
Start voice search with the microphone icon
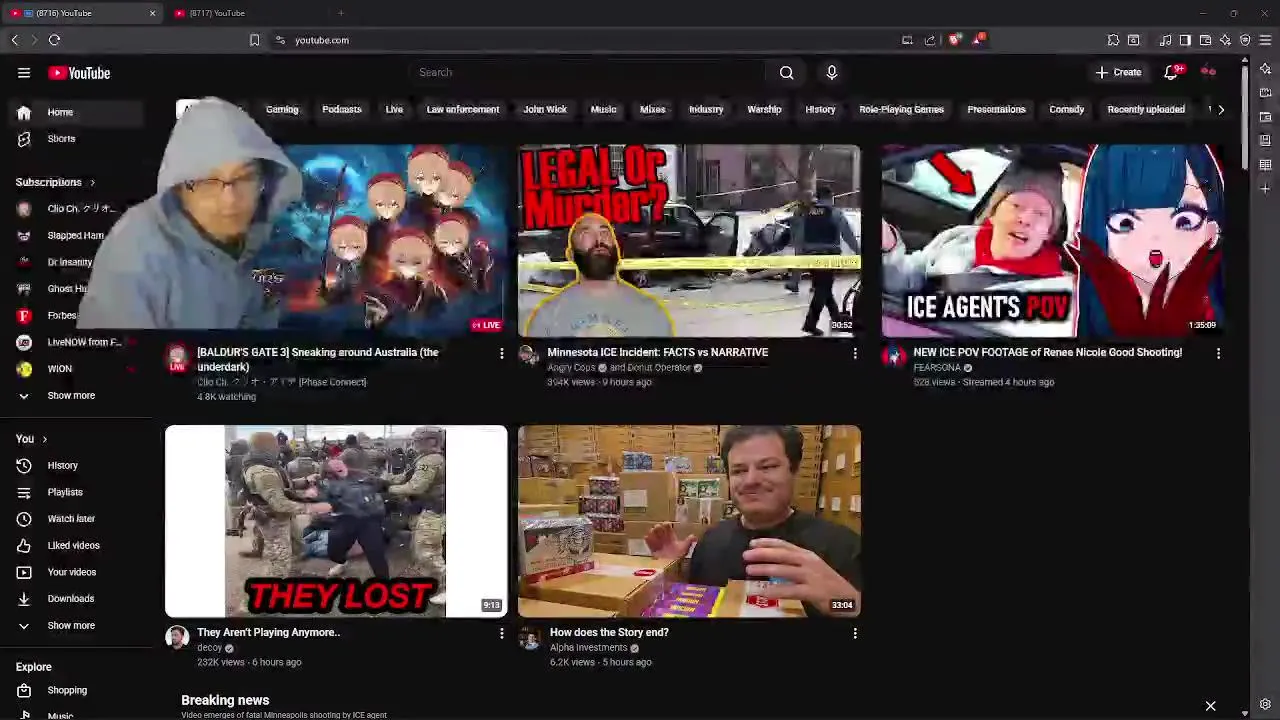[831, 72]
